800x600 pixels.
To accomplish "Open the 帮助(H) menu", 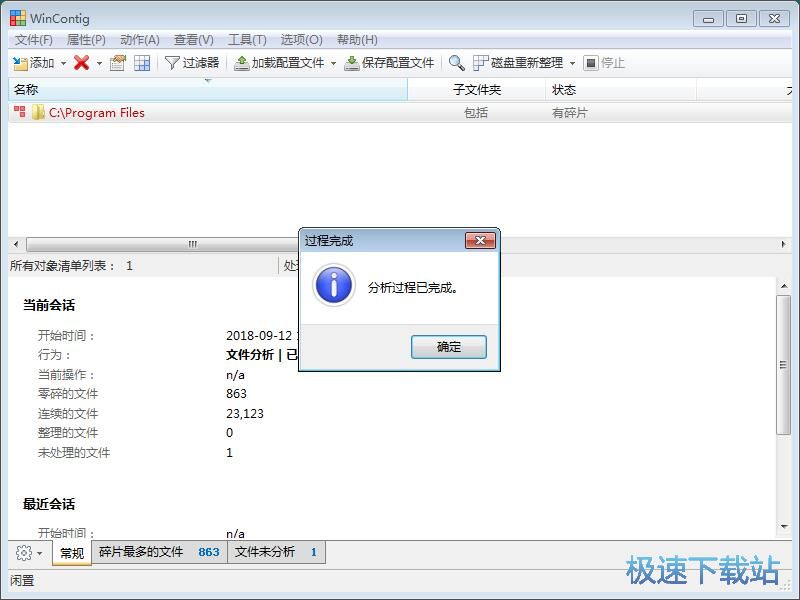I will 357,40.
